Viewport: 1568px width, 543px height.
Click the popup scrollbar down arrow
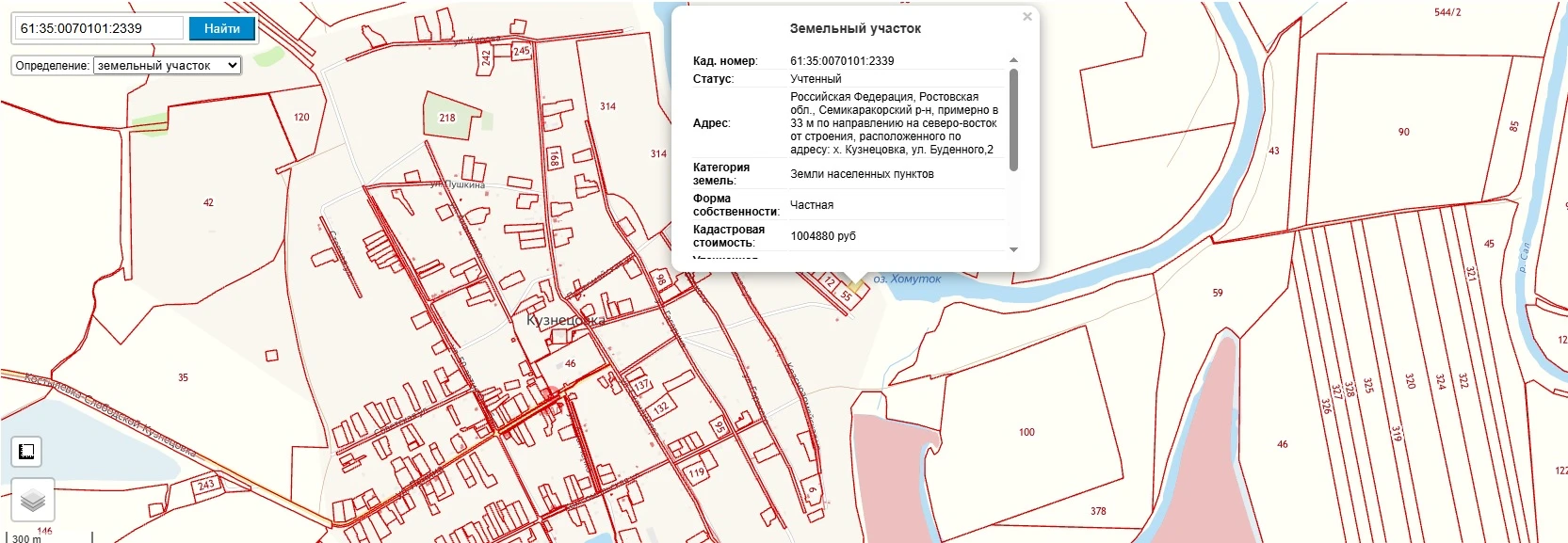pyautogui.click(x=1013, y=249)
